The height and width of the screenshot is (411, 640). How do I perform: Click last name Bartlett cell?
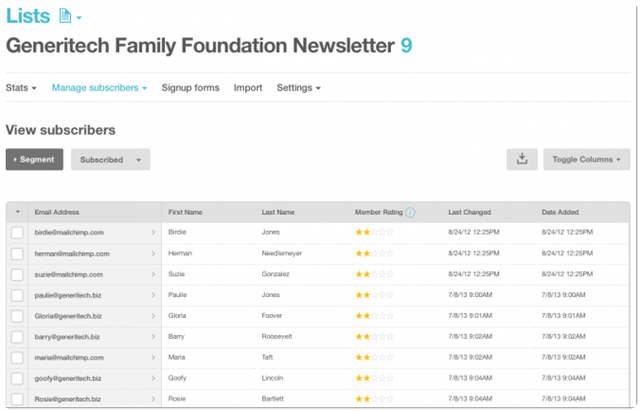273,399
